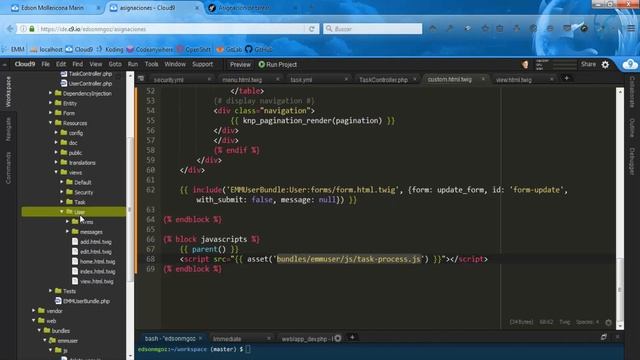The image size is (640, 360).
Task: Expand the messages folder
Action: coord(68,231)
